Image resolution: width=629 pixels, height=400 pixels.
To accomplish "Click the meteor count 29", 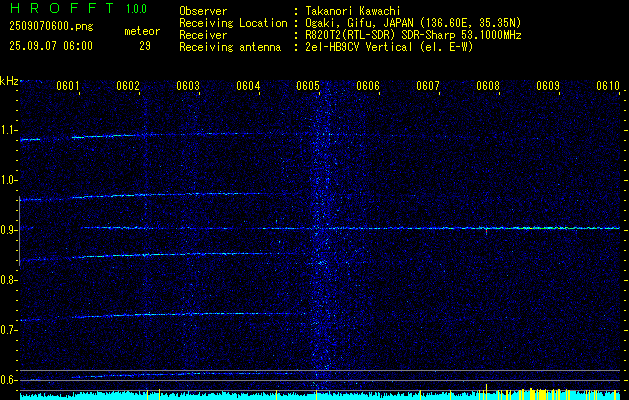I will pyautogui.click(x=145, y=46).
